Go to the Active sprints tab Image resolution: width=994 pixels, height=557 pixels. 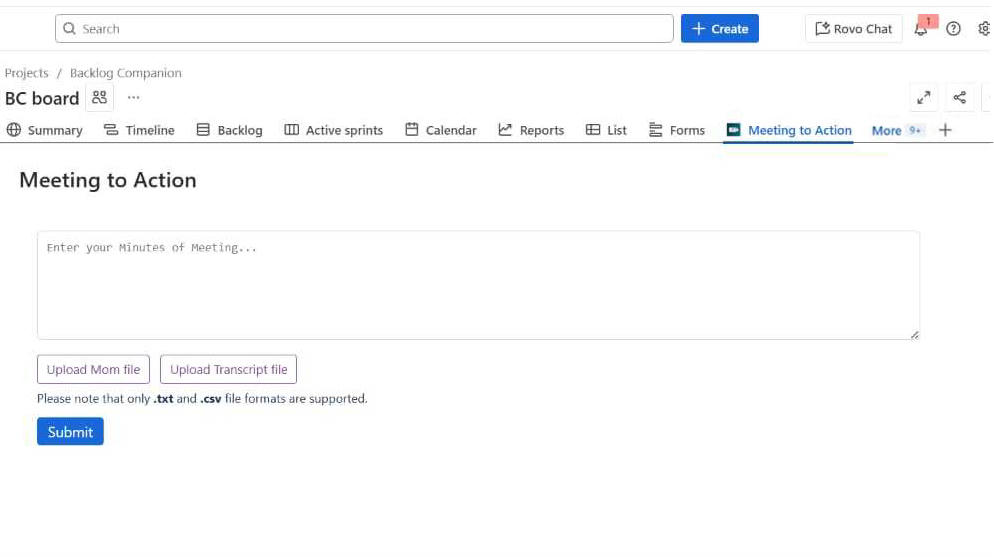333,130
